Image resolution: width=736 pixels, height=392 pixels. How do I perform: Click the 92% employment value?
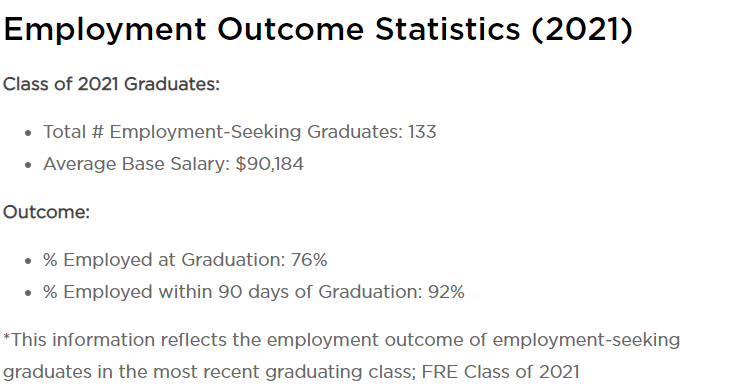(x=446, y=292)
